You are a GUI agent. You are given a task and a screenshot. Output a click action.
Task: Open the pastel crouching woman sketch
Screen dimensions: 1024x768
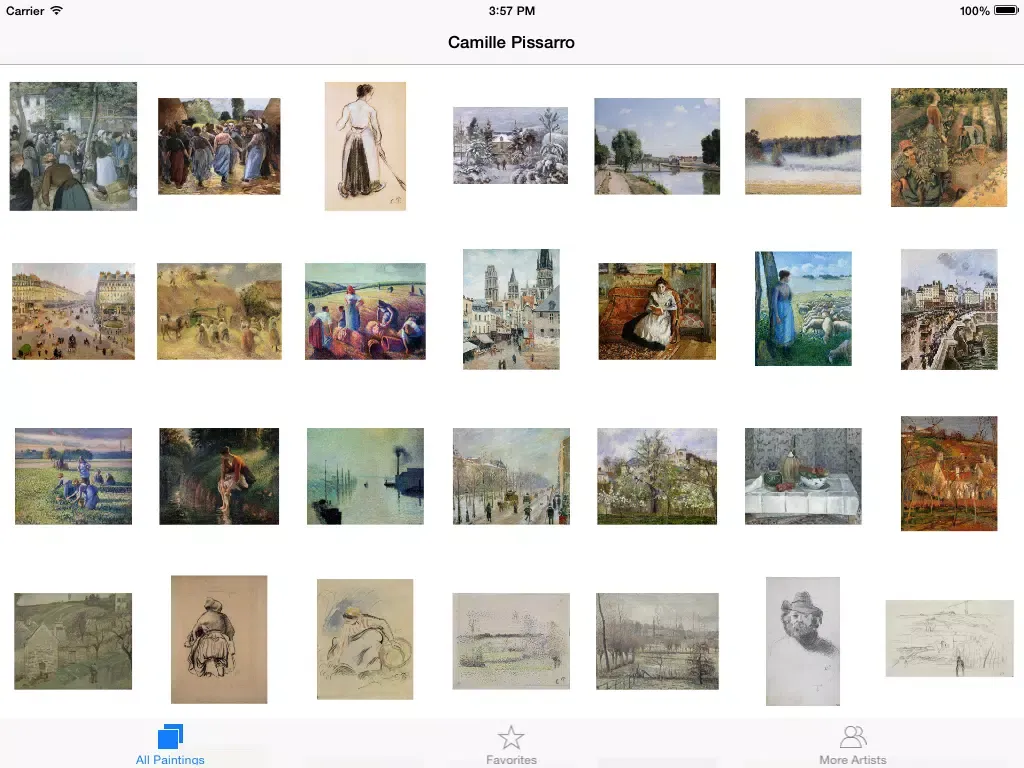(x=365, y=639)
